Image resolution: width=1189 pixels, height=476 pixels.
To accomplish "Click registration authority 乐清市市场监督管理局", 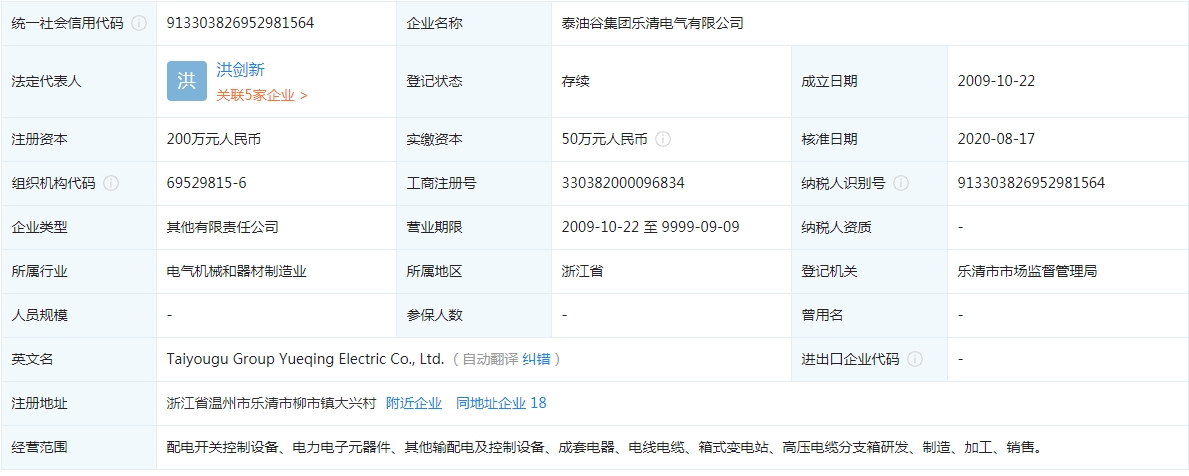I will click(x=1027, y=271).
